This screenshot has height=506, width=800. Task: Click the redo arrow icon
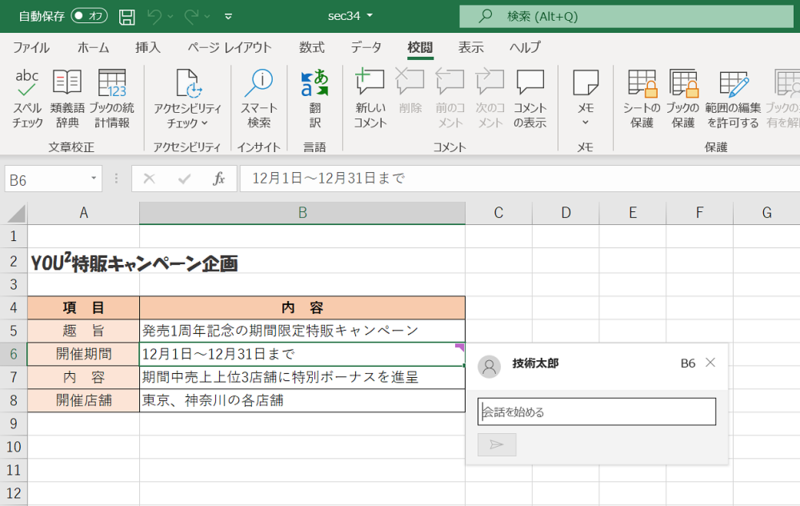(x=191, y=16)
